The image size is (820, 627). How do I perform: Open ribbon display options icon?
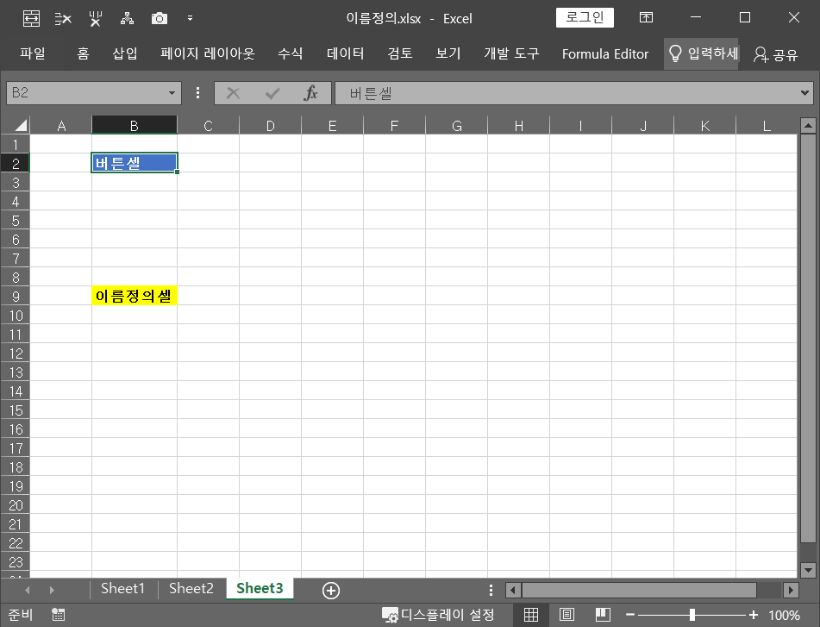point(646,18)
